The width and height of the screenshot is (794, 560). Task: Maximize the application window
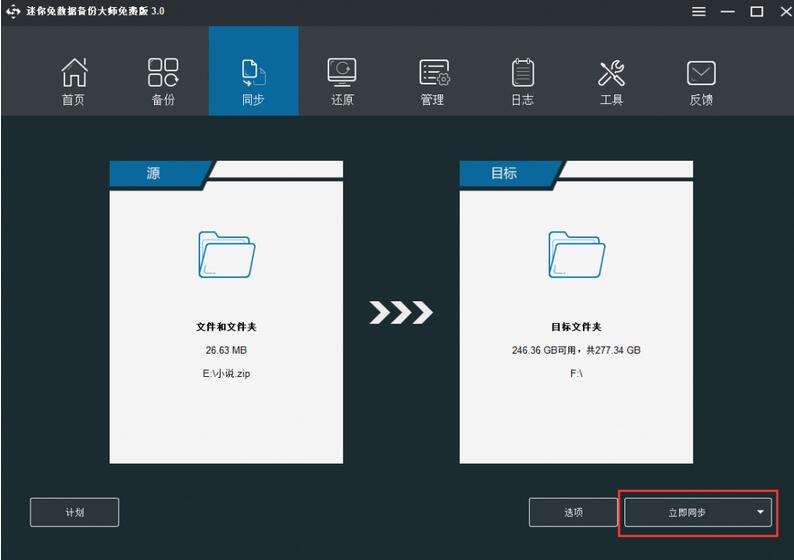(x=757, y=11)
